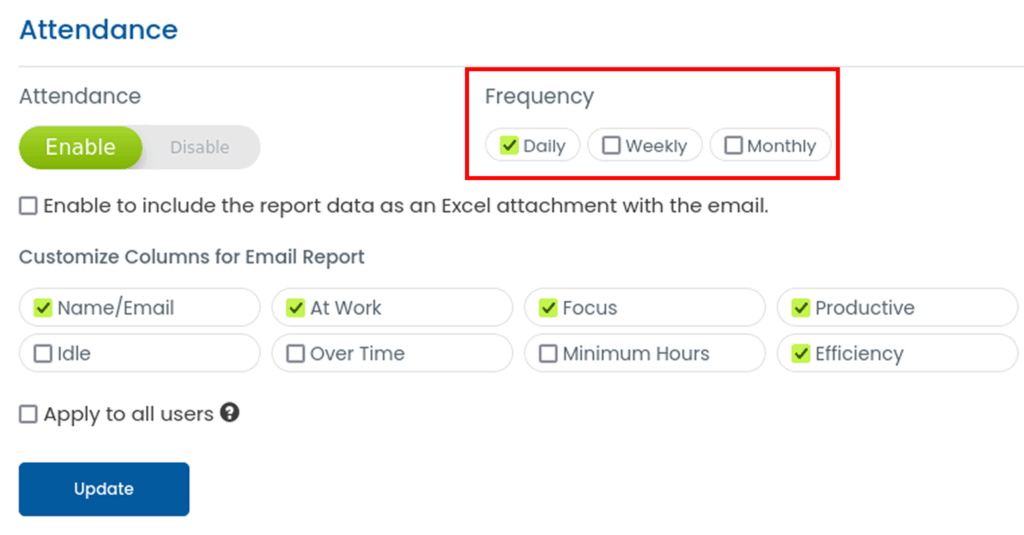Click the Attendance section heading
Image resolution: width=1024 pixels, height=535 pixels.
click(x=98, y=30)
